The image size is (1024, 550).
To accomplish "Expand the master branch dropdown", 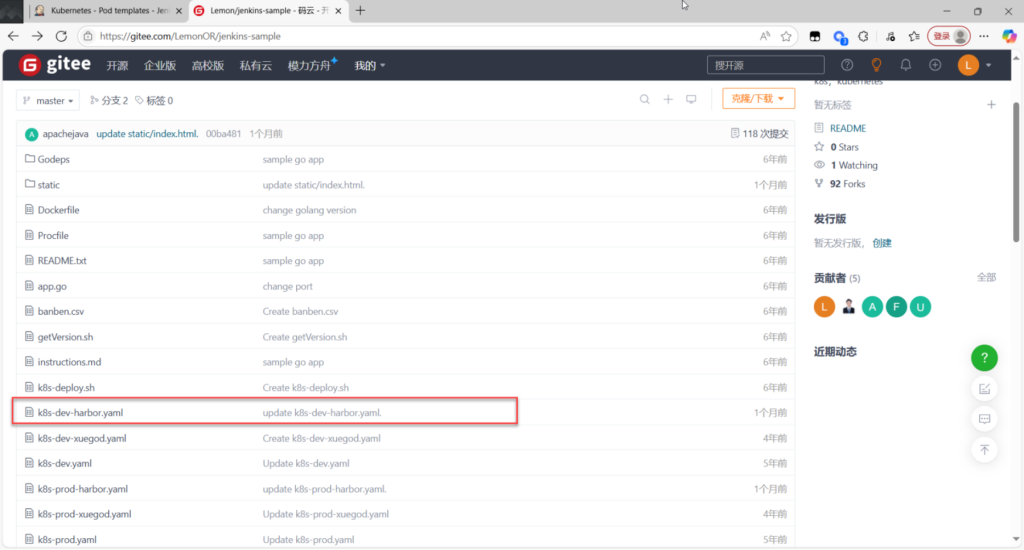I will (49, 101).
